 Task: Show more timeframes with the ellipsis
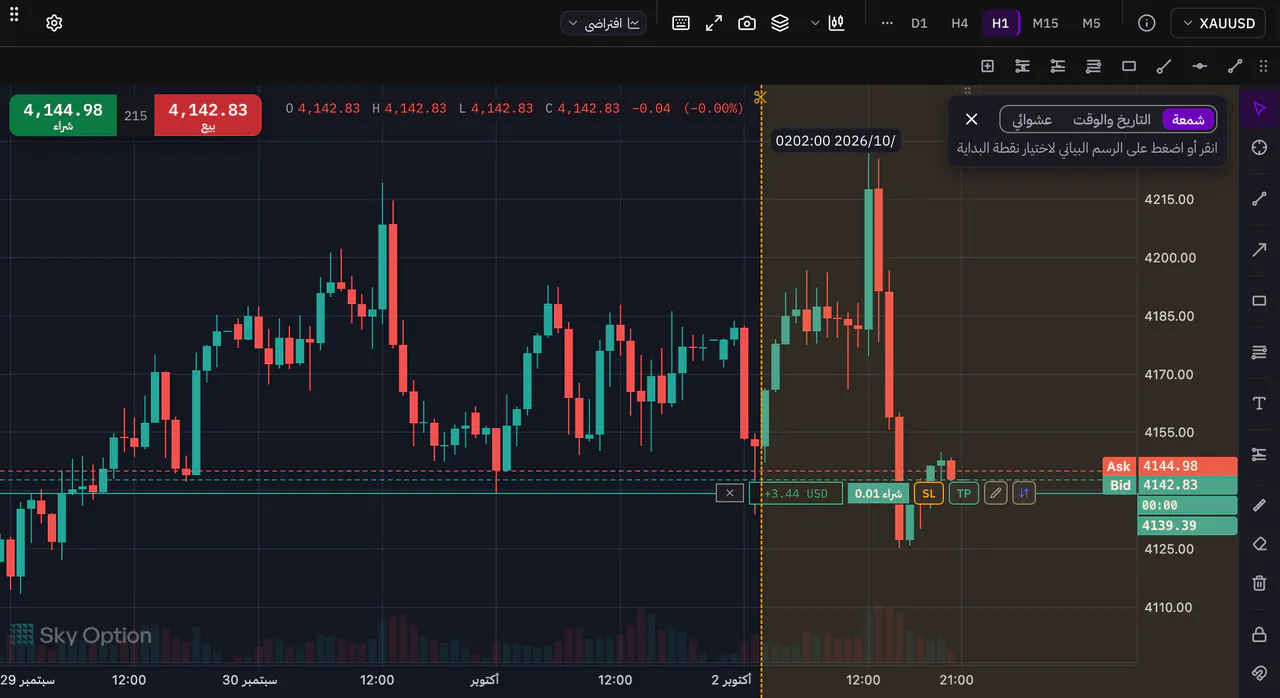[x=886, y=23]
